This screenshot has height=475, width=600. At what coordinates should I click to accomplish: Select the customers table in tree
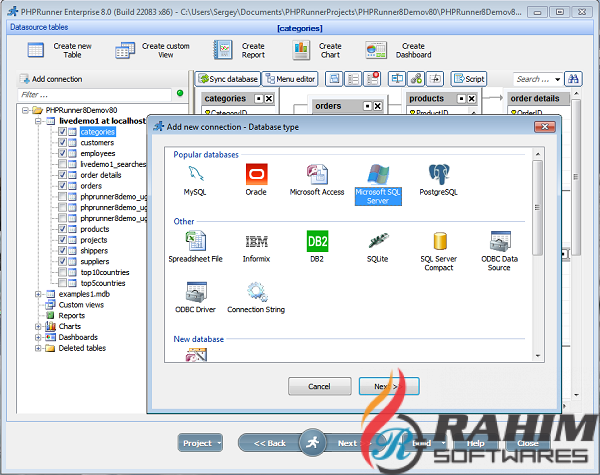coord(97,142)
